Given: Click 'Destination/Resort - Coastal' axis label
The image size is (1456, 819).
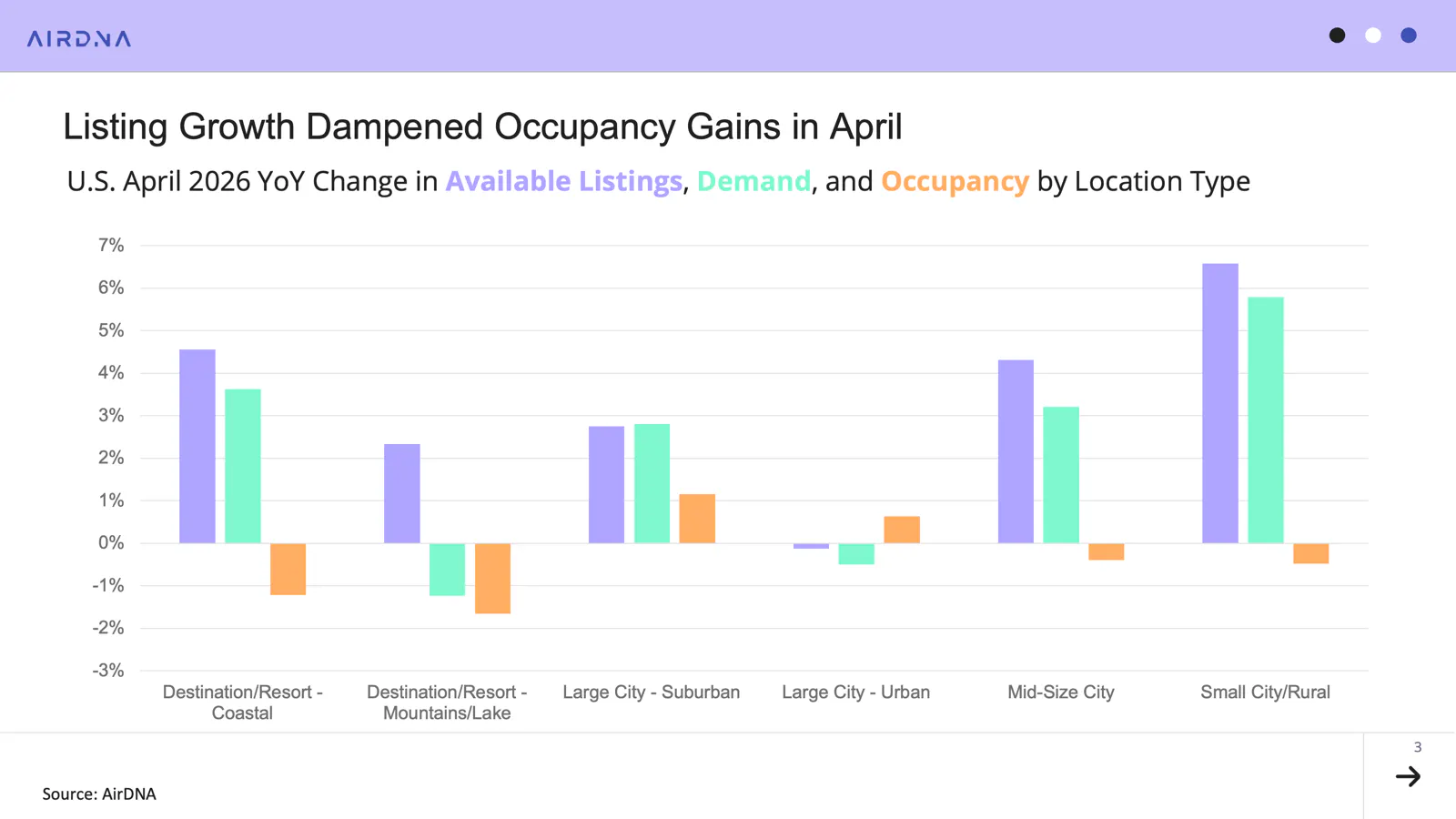Looking at the screenshot, I should click(x=242, y=703).
